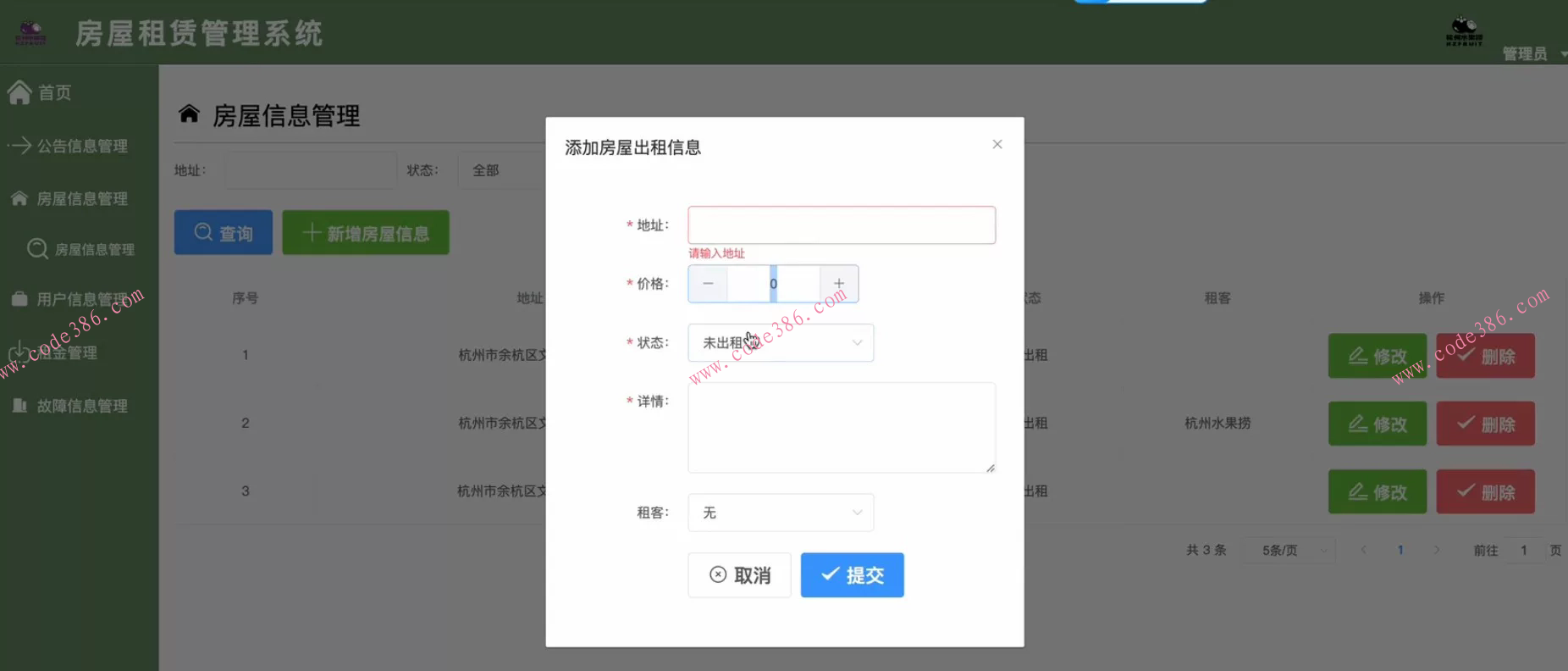
Task: Click 修改 button in row 1
Action: click(1378, 356)
